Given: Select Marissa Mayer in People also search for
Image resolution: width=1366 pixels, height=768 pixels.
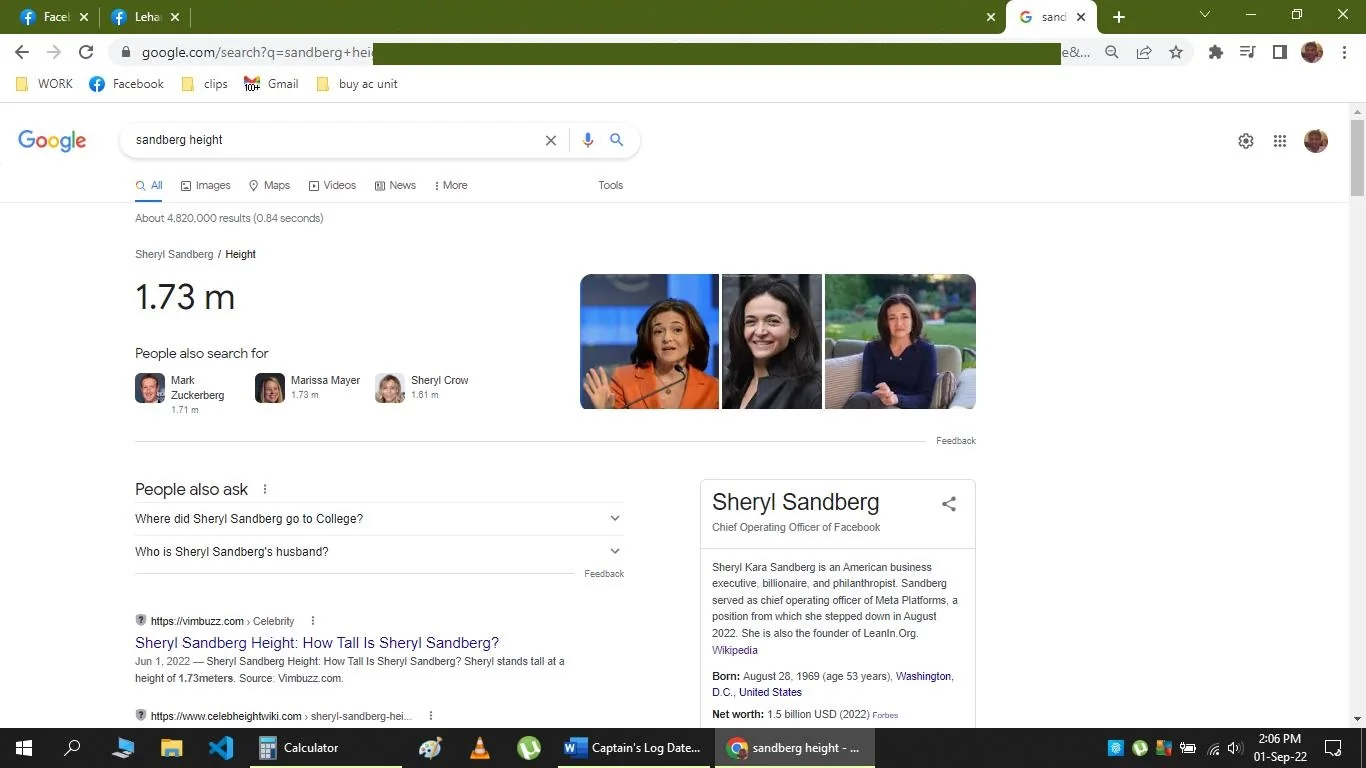Looking at the screenshot, I should (x=308, y=388).
